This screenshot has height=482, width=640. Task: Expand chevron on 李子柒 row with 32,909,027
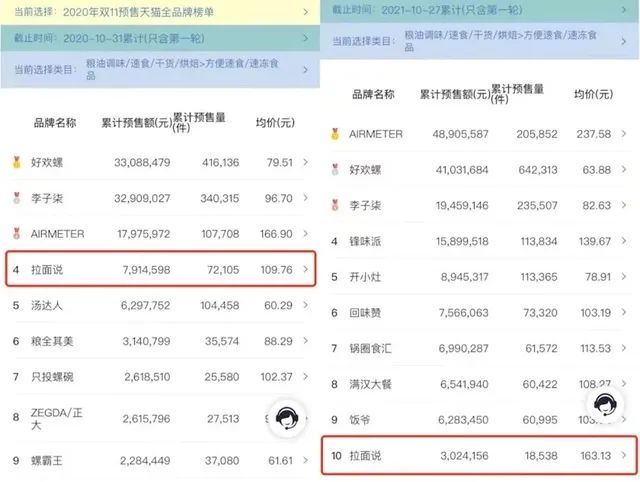305,198
